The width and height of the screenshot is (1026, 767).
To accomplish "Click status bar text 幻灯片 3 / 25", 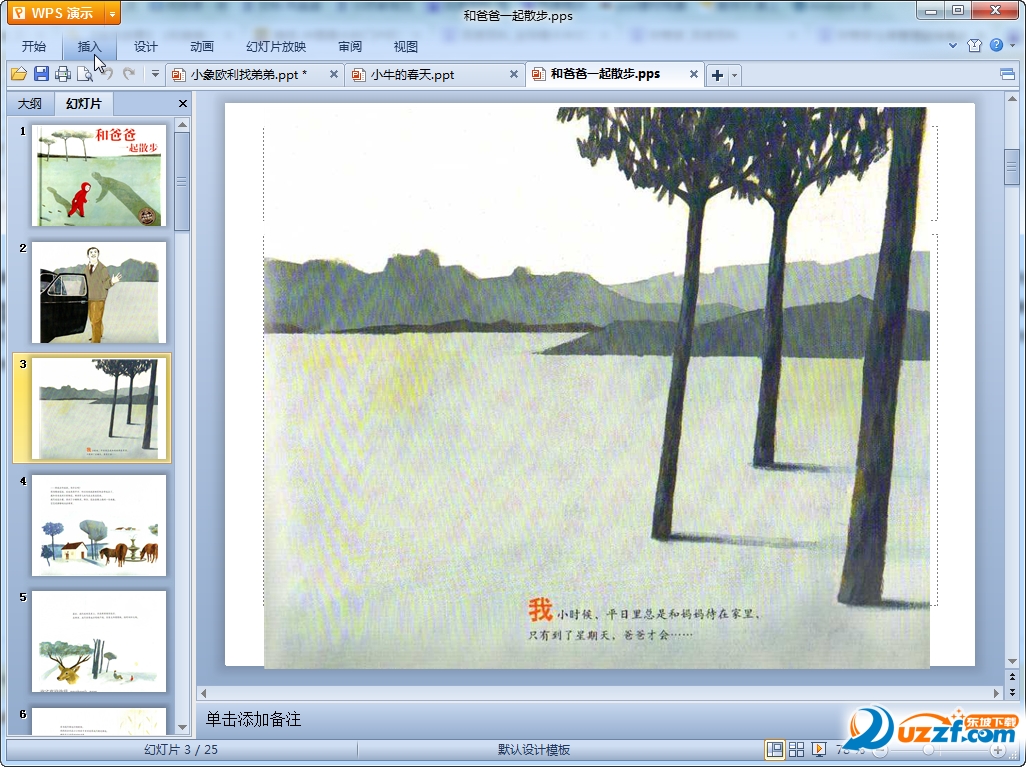I will point(181,749).
